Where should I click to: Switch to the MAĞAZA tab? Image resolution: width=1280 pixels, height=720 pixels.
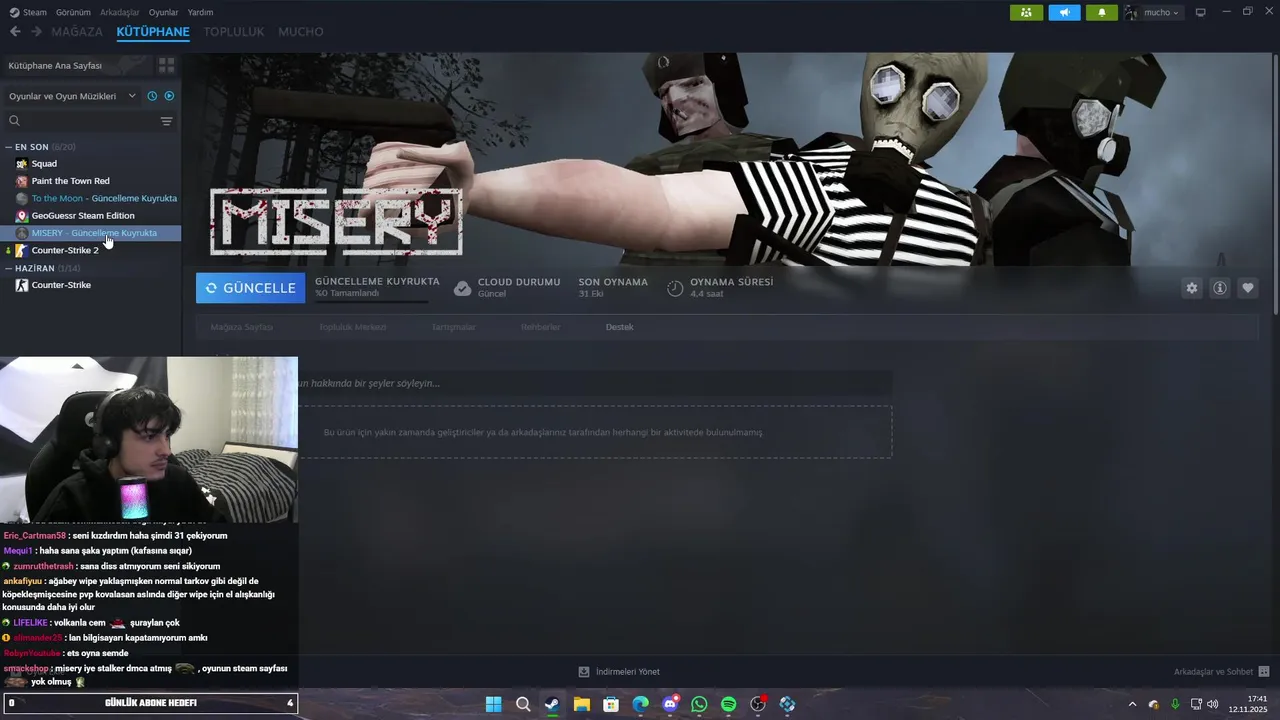click(77, 32)
